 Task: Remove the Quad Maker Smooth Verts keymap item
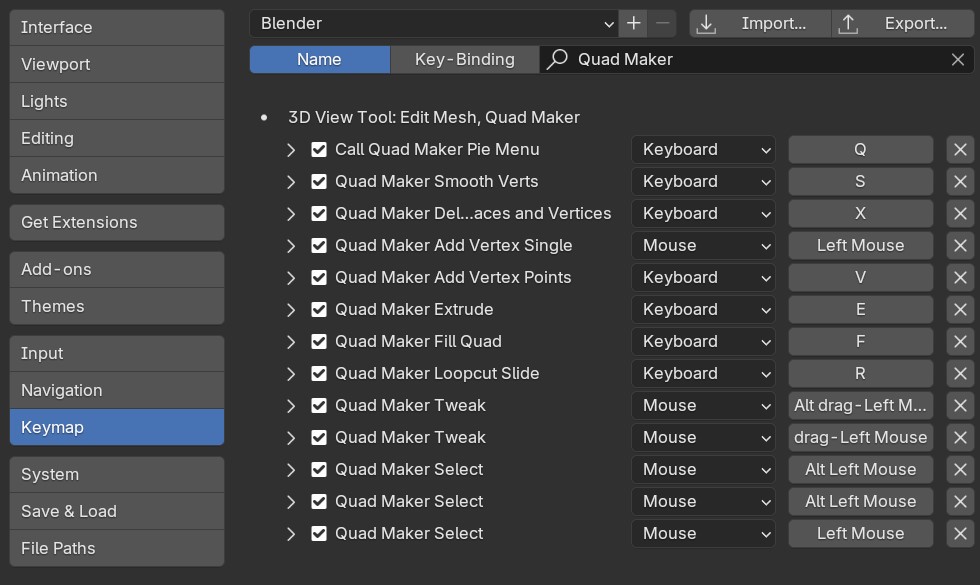pos(960,181)
